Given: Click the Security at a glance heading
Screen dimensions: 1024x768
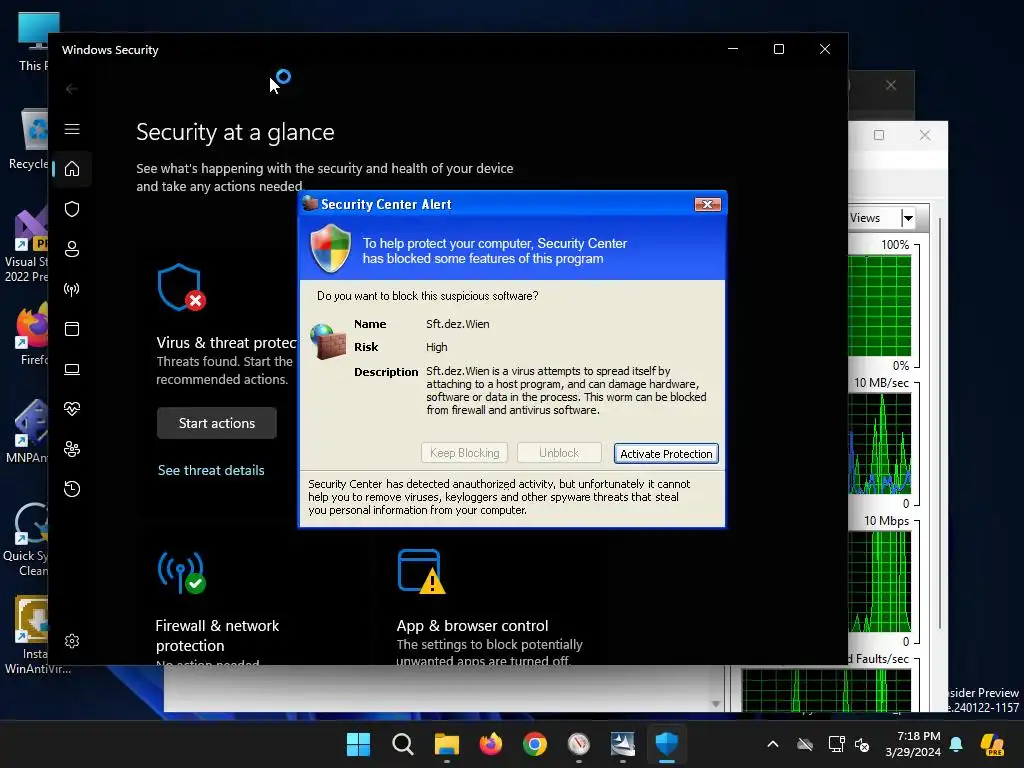Looking at the screenshot, I should [235, 133].
